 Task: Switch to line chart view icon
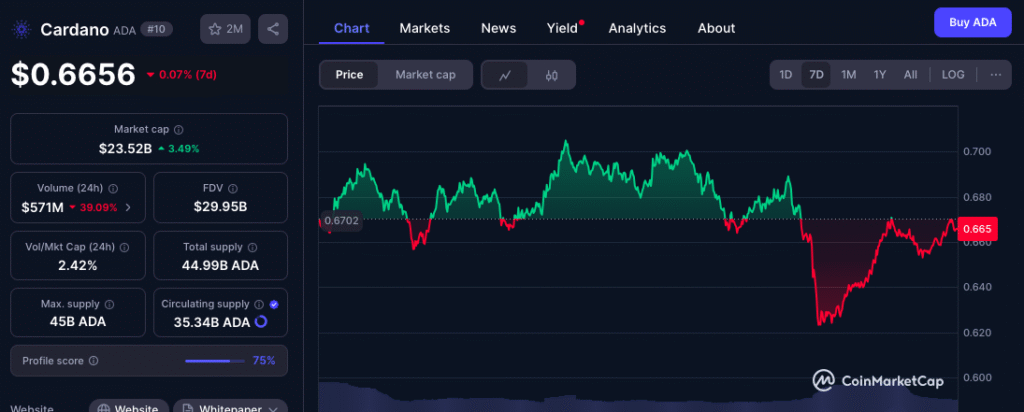505,76
